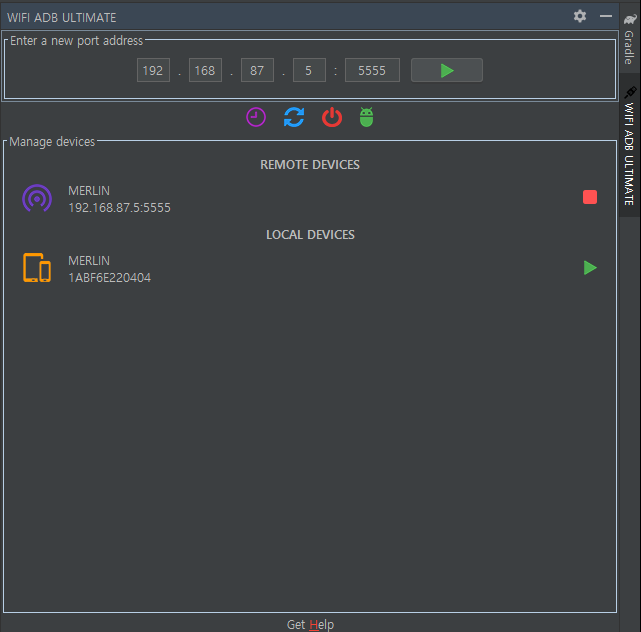641x632 pixels.
Task: Click the WIFI ADB ULTIMATE panel title
Action: tap(62, 18)
